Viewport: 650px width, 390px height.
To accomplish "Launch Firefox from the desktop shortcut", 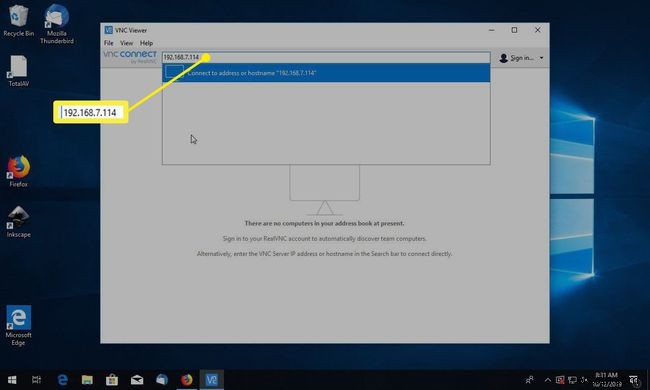I will pos(18,171).
